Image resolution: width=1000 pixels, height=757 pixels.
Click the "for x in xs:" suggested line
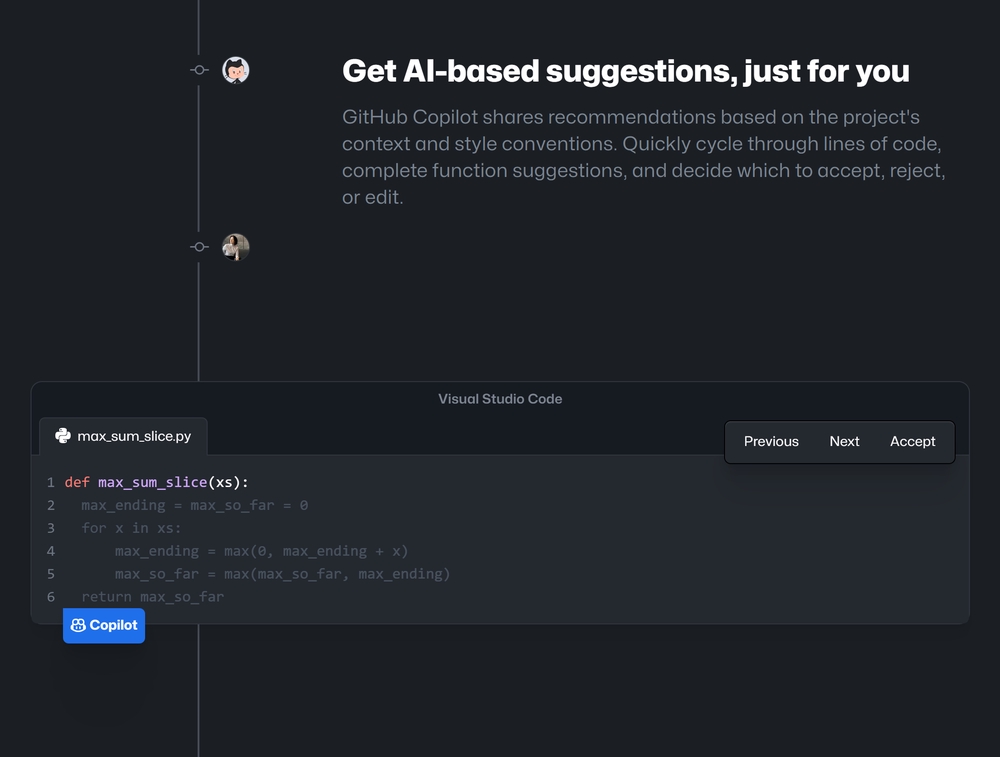click(132, 528)
